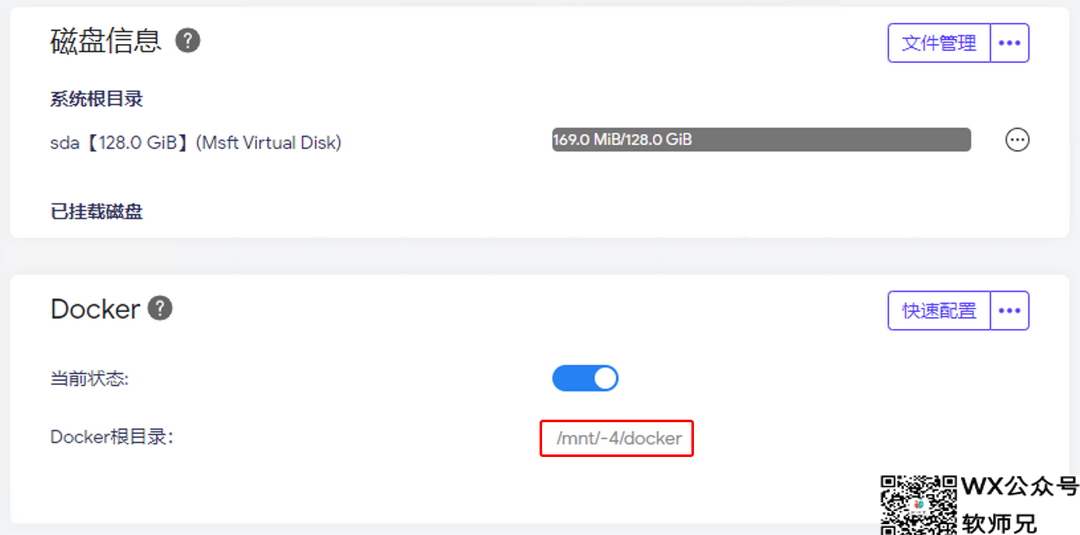Viewport: 1080px width, 535px height.
Task: Expand the more-options menu beside 文件管理
Action: coord(1009,43)
